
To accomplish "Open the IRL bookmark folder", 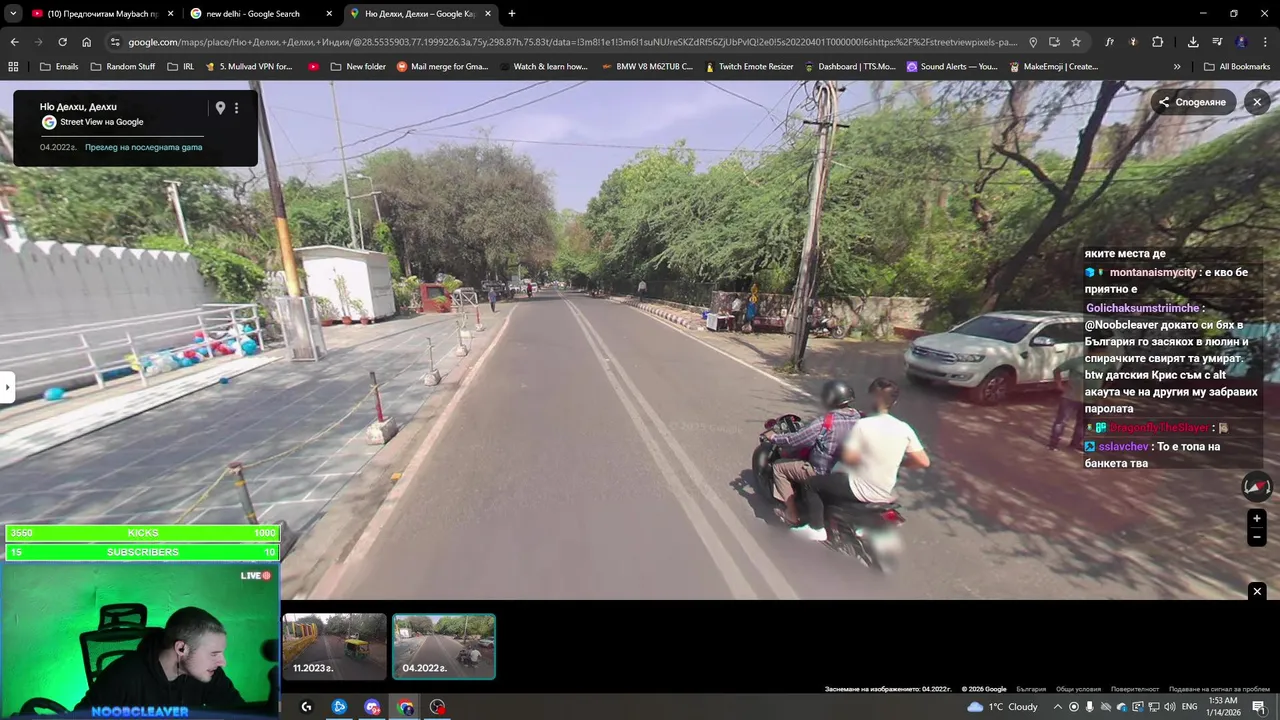I will 181,67.
